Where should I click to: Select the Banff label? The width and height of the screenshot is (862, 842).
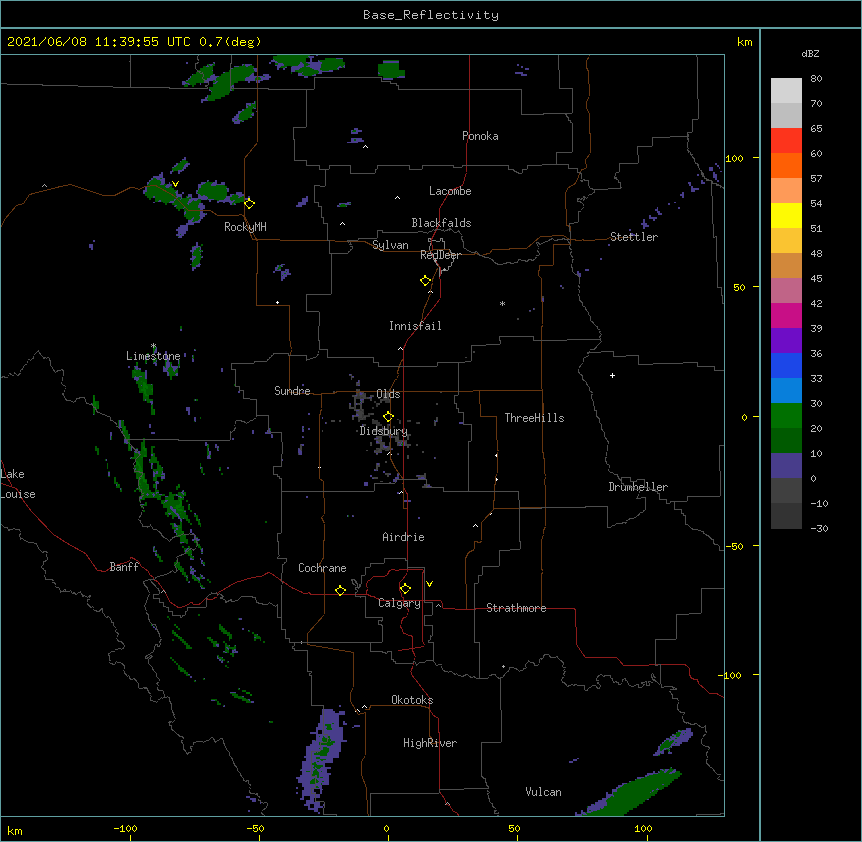pos(124,567)
